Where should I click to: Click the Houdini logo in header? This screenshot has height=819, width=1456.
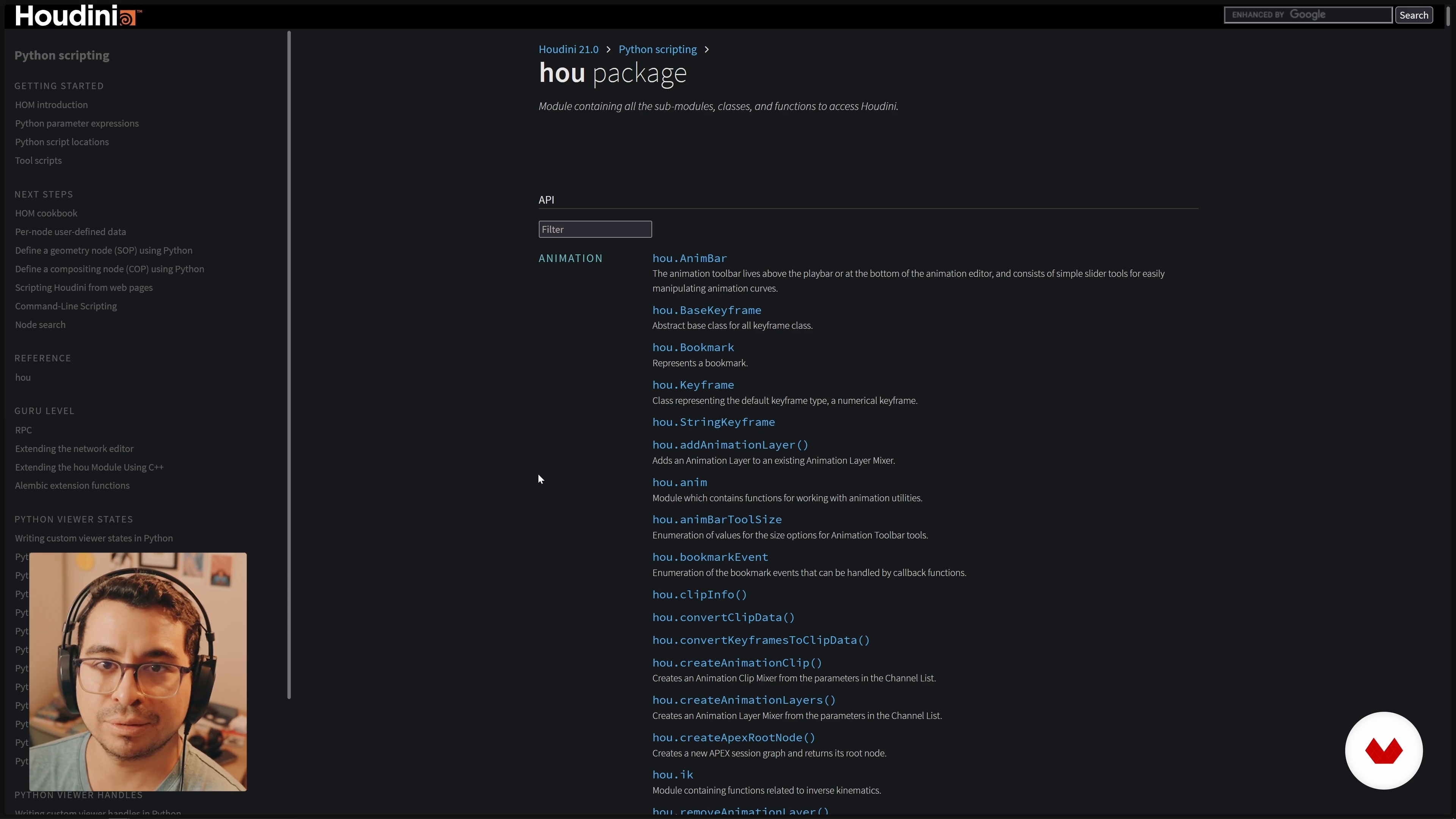pyautogui.click(x=77, y=15)
